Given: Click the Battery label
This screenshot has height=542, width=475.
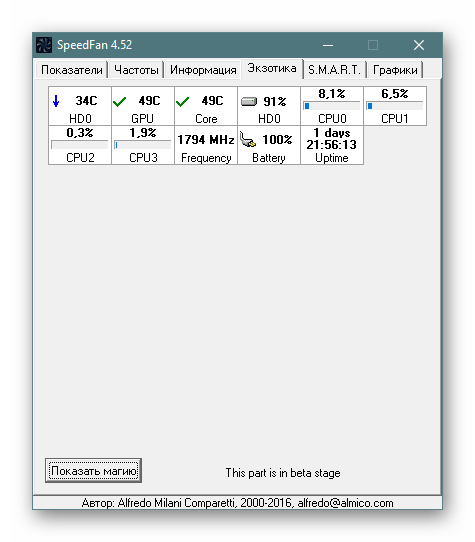Looking at the screenshot, I should (x=269, y=158).
